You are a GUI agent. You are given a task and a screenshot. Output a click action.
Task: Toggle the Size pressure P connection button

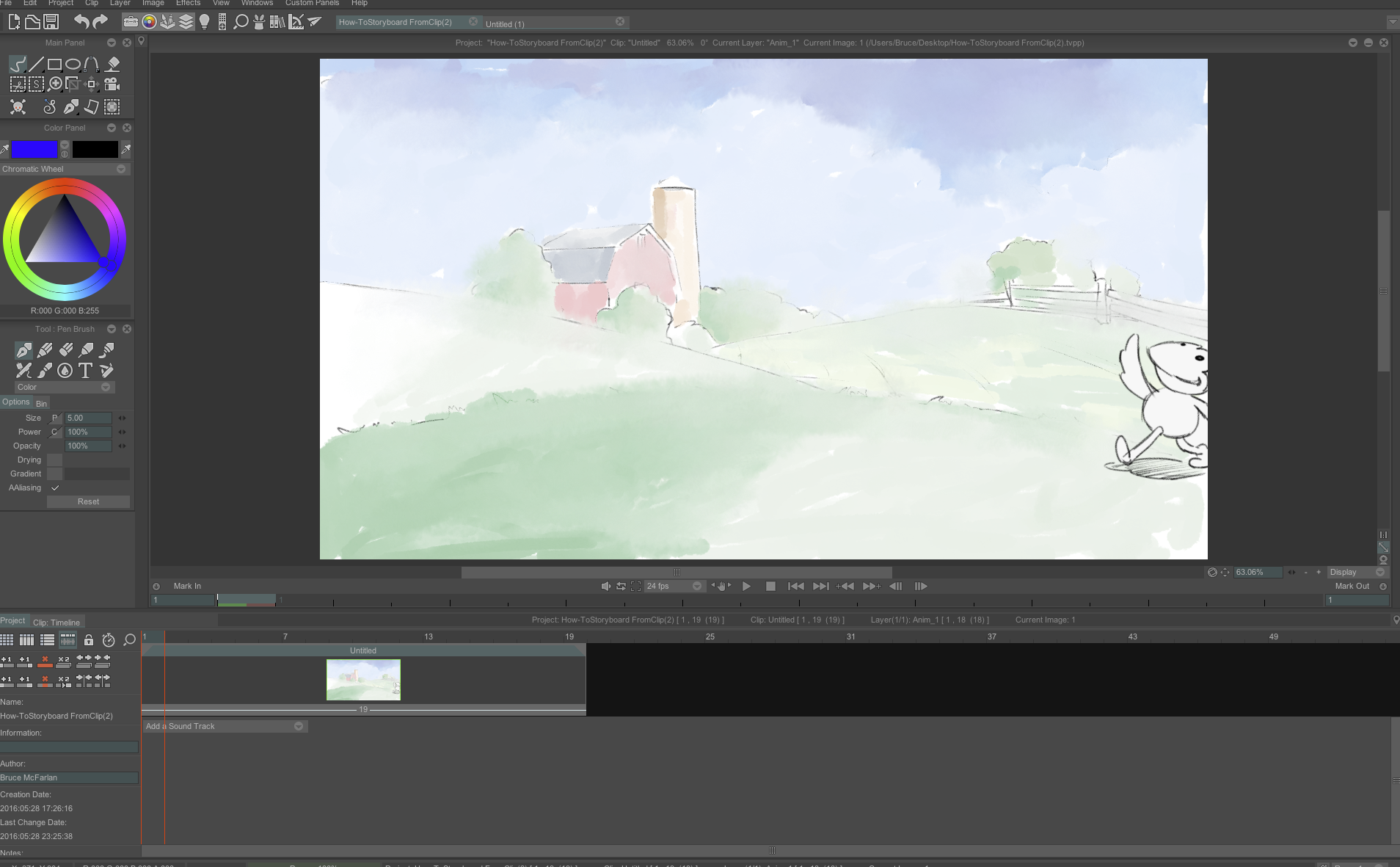(54, 418)
